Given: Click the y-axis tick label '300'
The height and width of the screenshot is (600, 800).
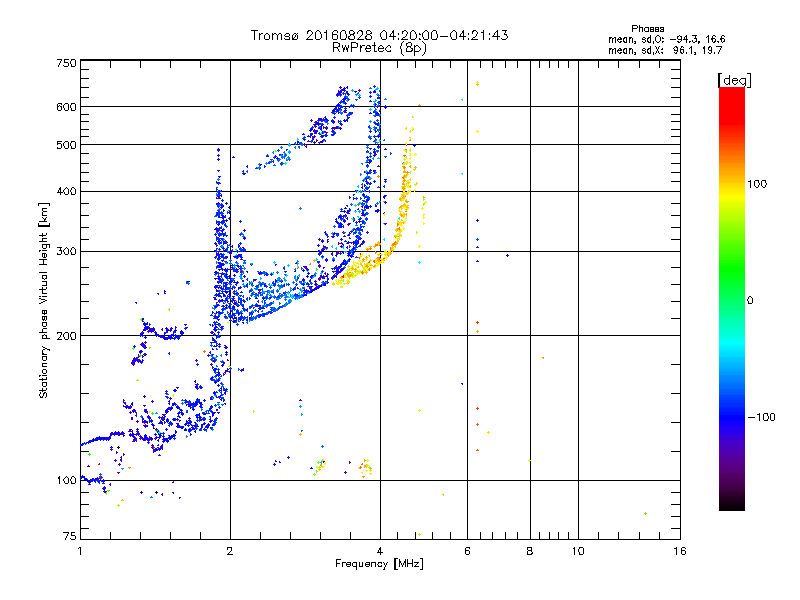Looking at the screenshot, I should tap(66, 252).
